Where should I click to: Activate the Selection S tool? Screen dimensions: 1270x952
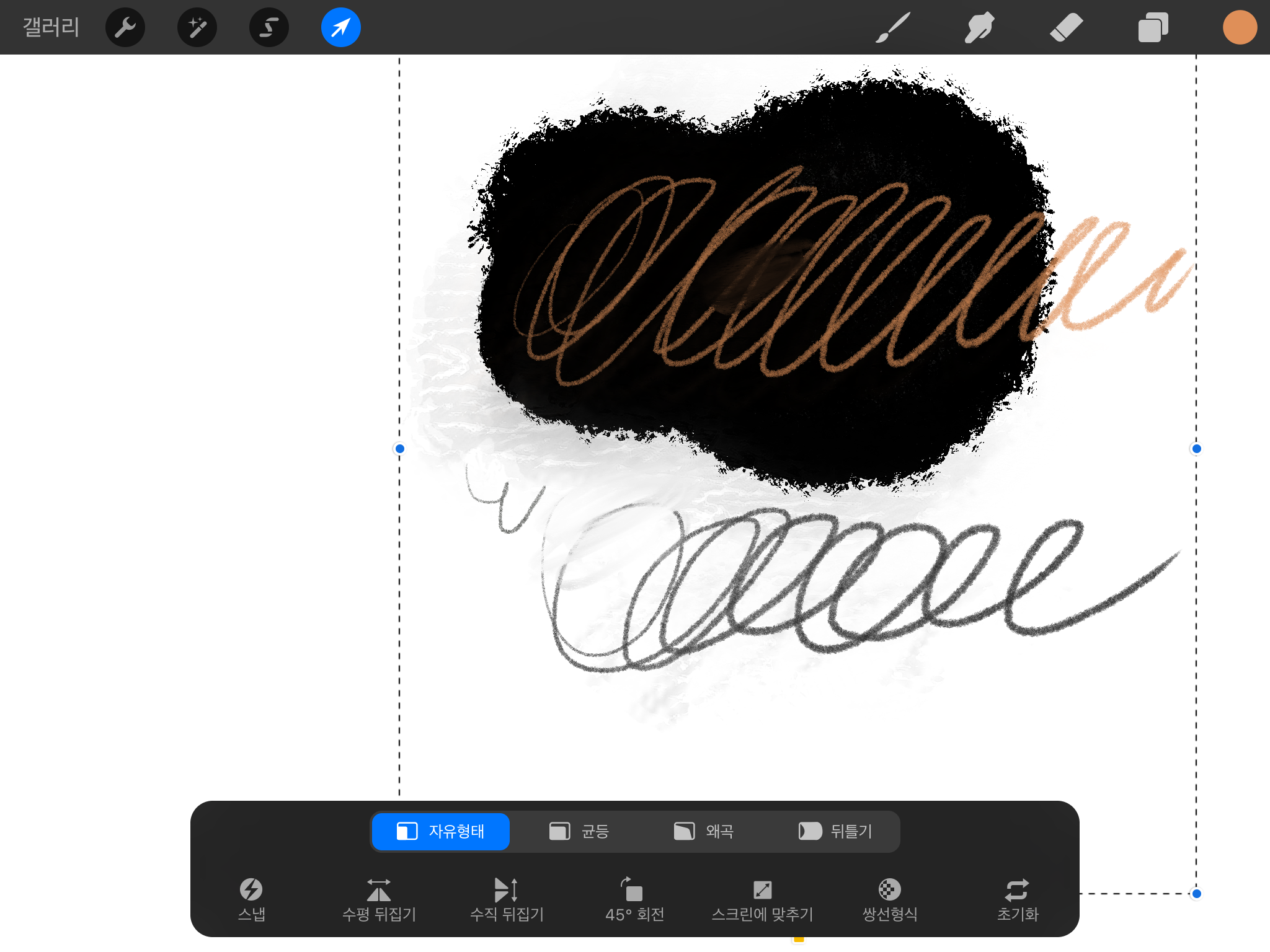(x=269, y=27)
